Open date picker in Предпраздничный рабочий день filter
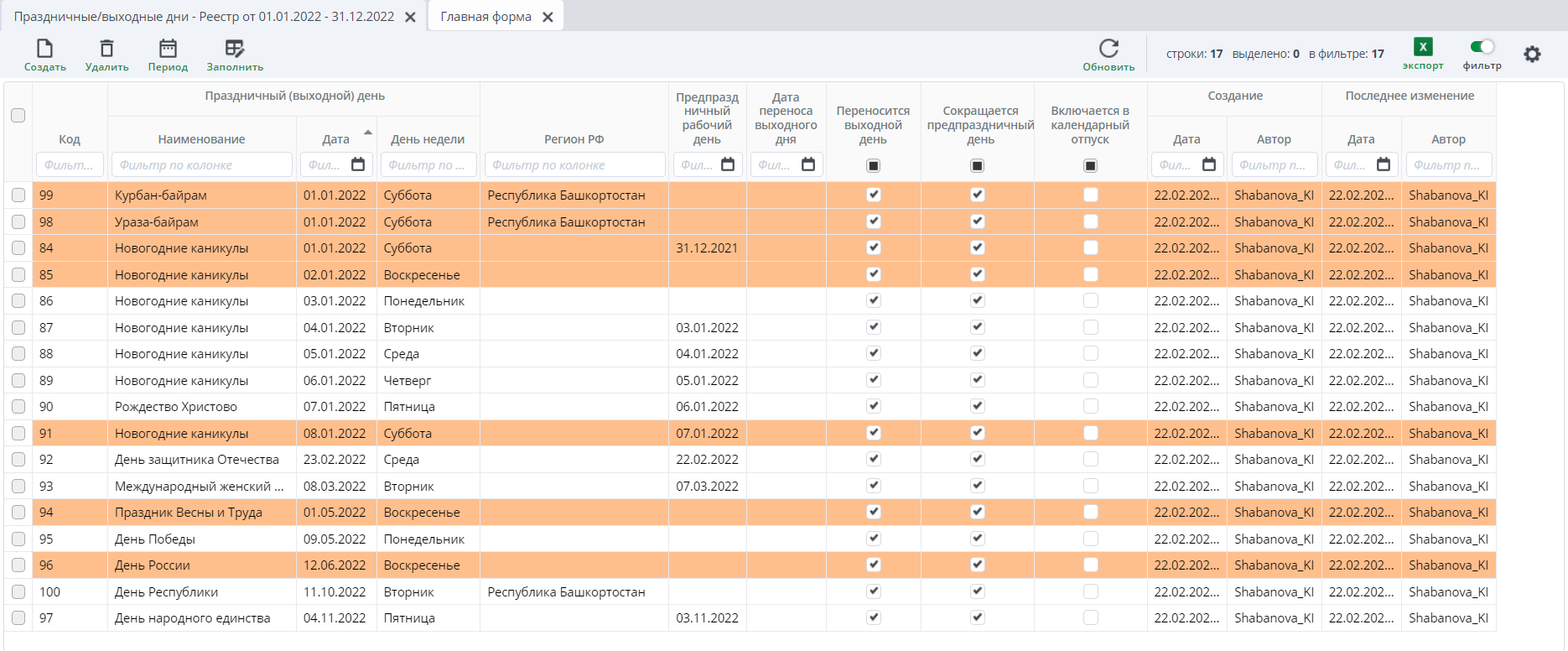The image size is (1568, 651). coord(728,165)
